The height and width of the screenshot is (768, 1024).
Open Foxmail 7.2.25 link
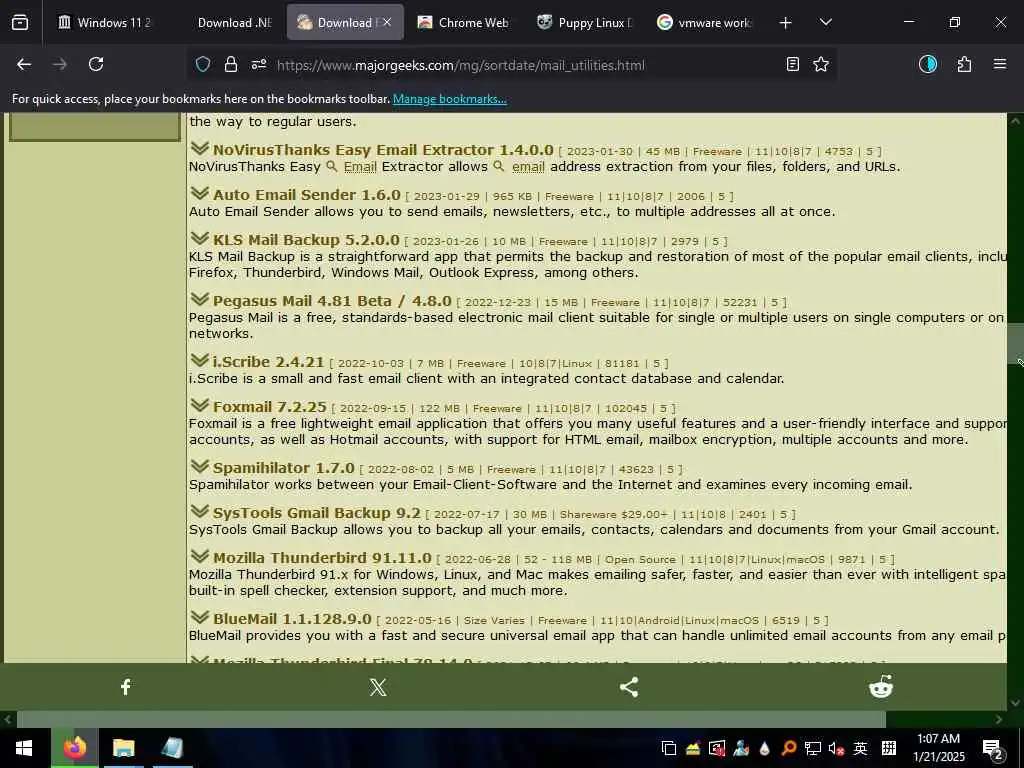coord(269,407)
